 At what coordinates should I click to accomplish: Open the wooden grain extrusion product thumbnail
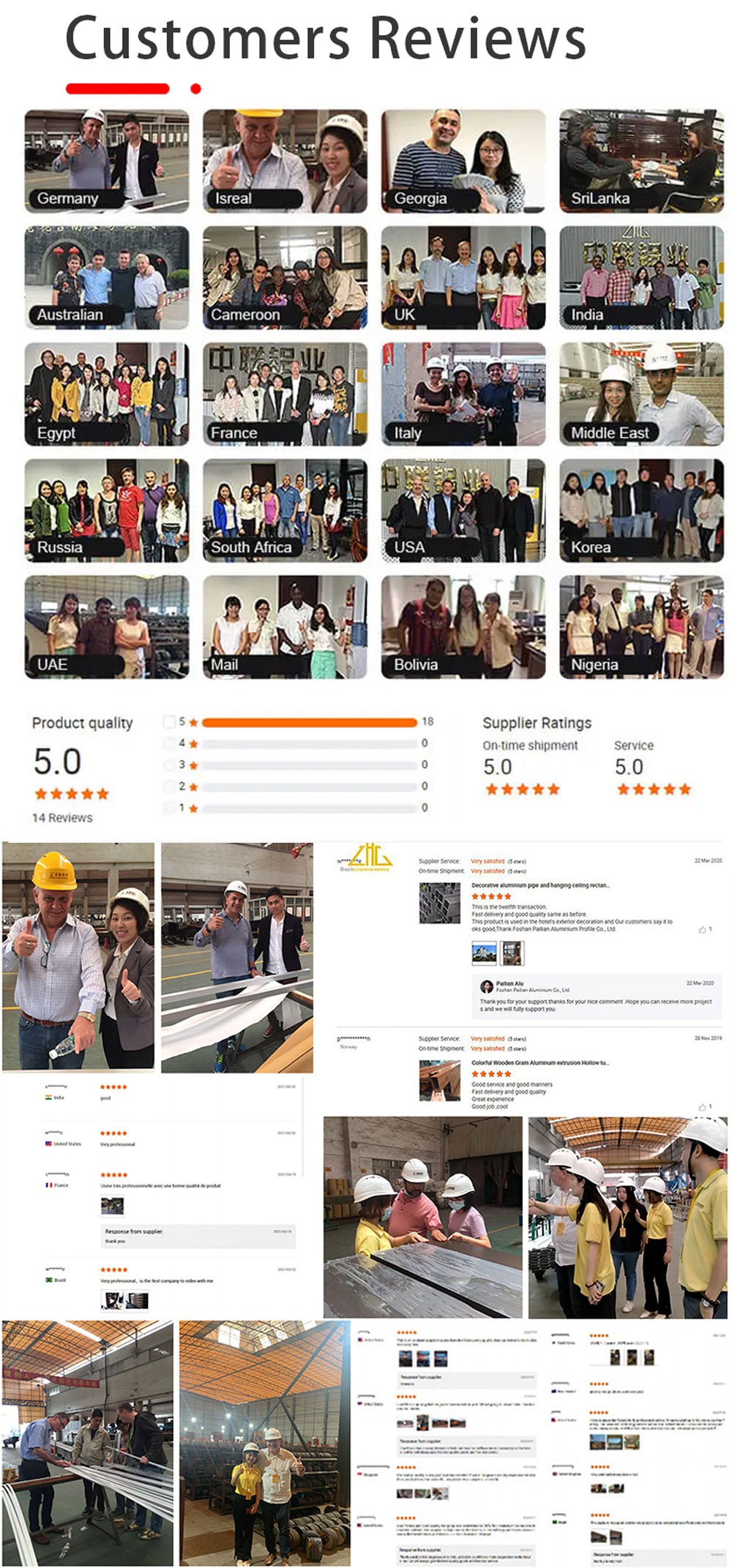pyautogui.click(x=440, y=1081)
